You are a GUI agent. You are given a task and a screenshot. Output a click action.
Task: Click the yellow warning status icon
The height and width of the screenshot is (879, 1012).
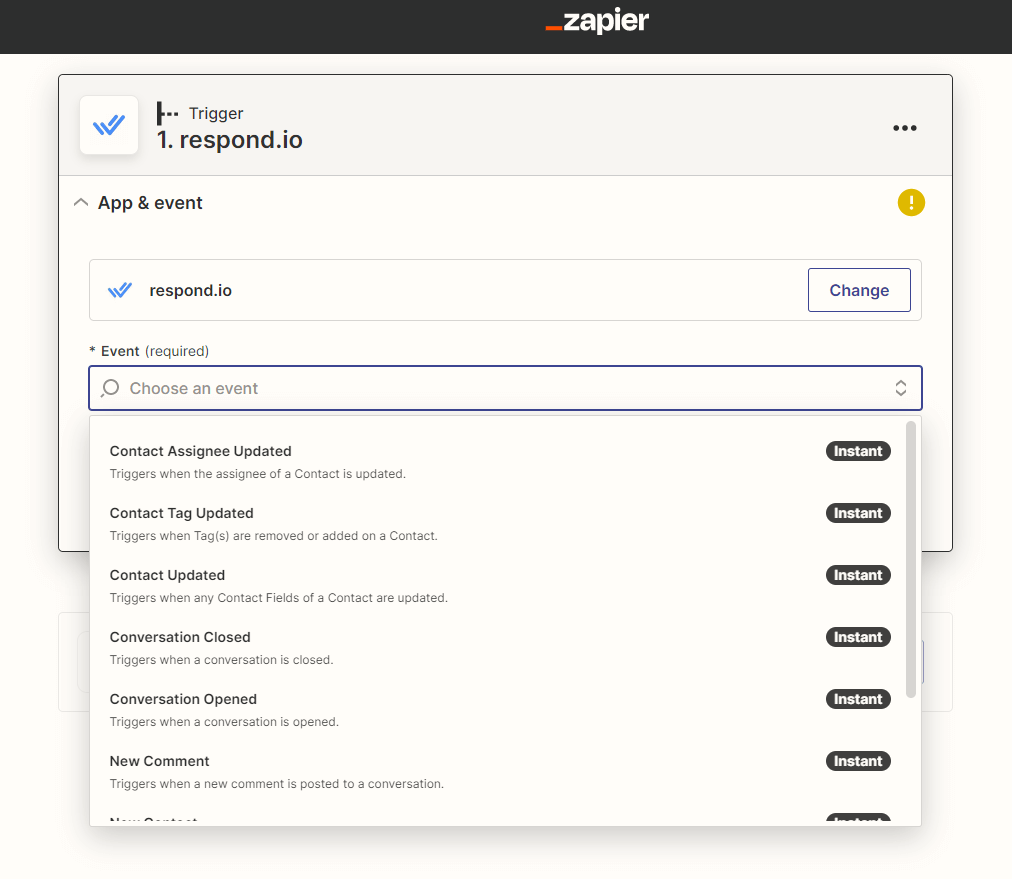[911, 203]
